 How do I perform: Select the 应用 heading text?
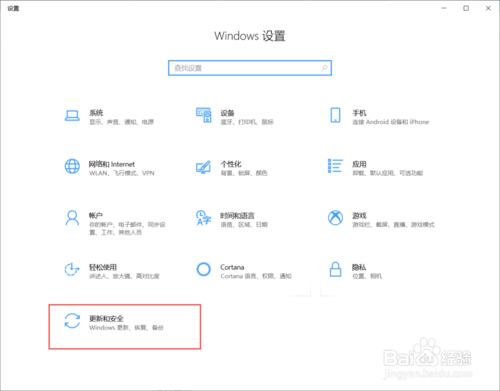click(x=359, y=164)
